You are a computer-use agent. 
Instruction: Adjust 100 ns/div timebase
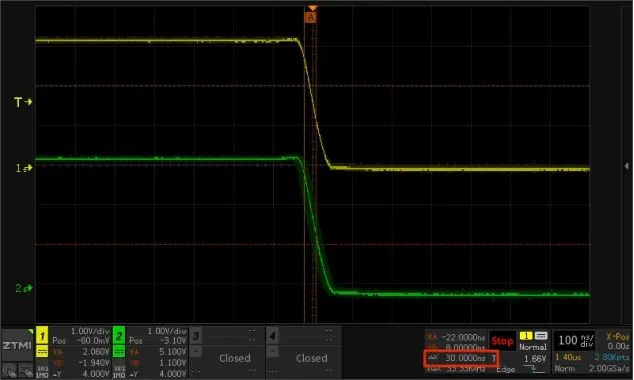576,340
